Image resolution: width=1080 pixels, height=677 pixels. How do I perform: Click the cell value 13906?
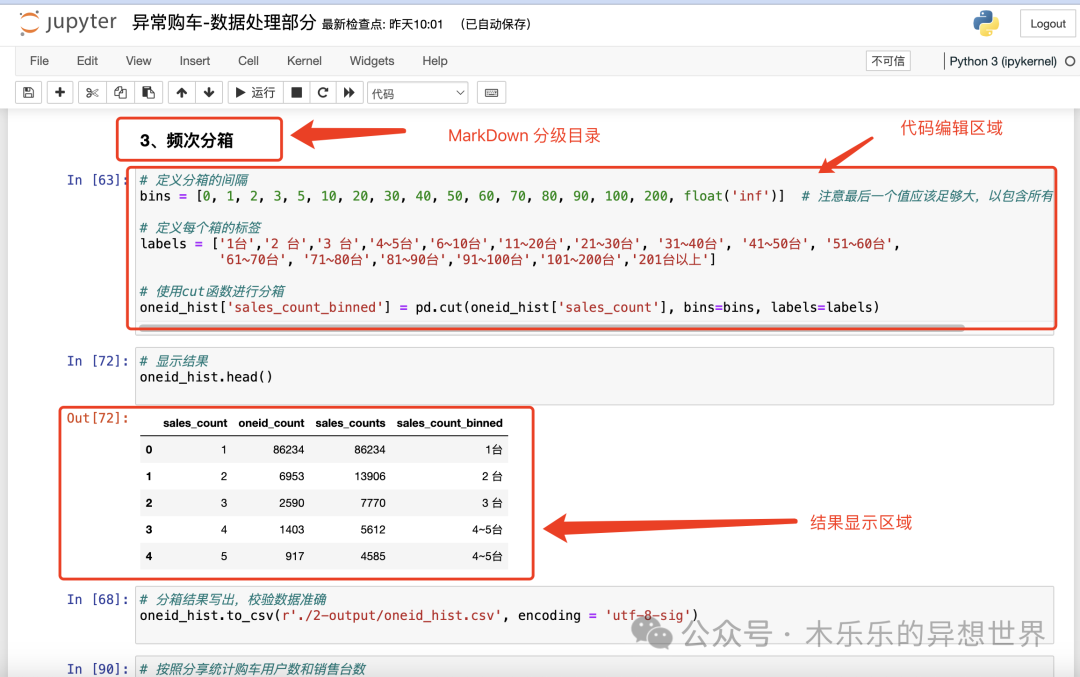[370, 477]
